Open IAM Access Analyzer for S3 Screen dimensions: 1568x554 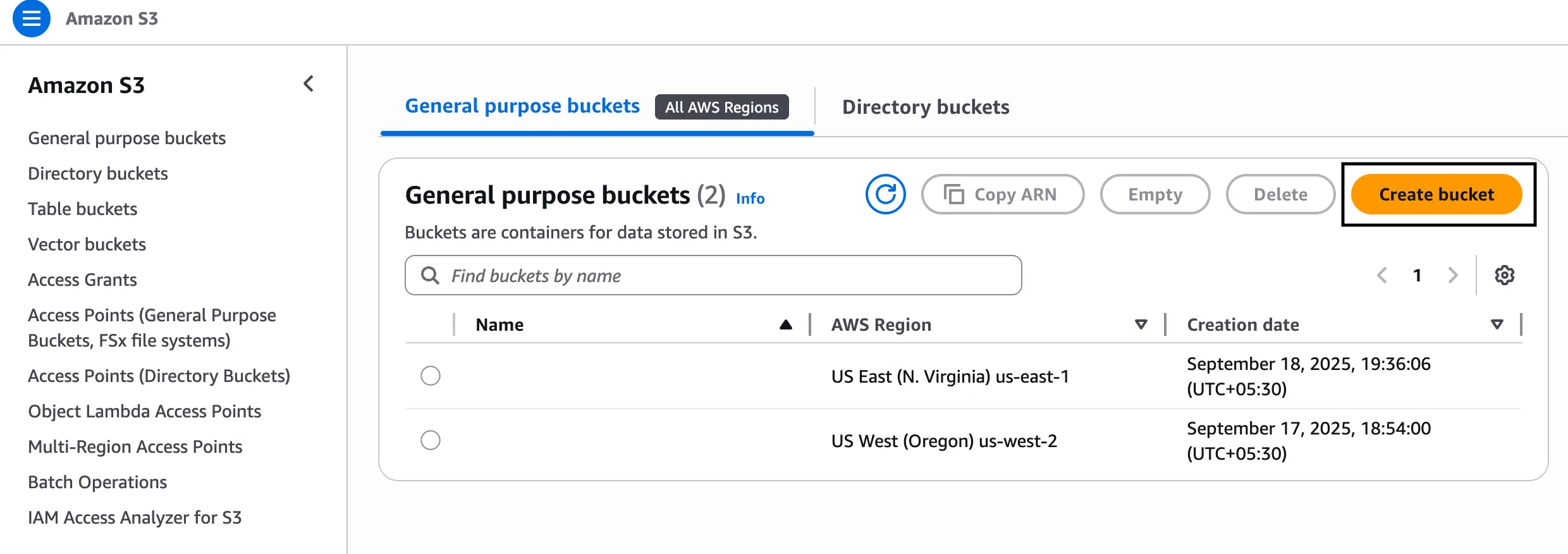135,517
